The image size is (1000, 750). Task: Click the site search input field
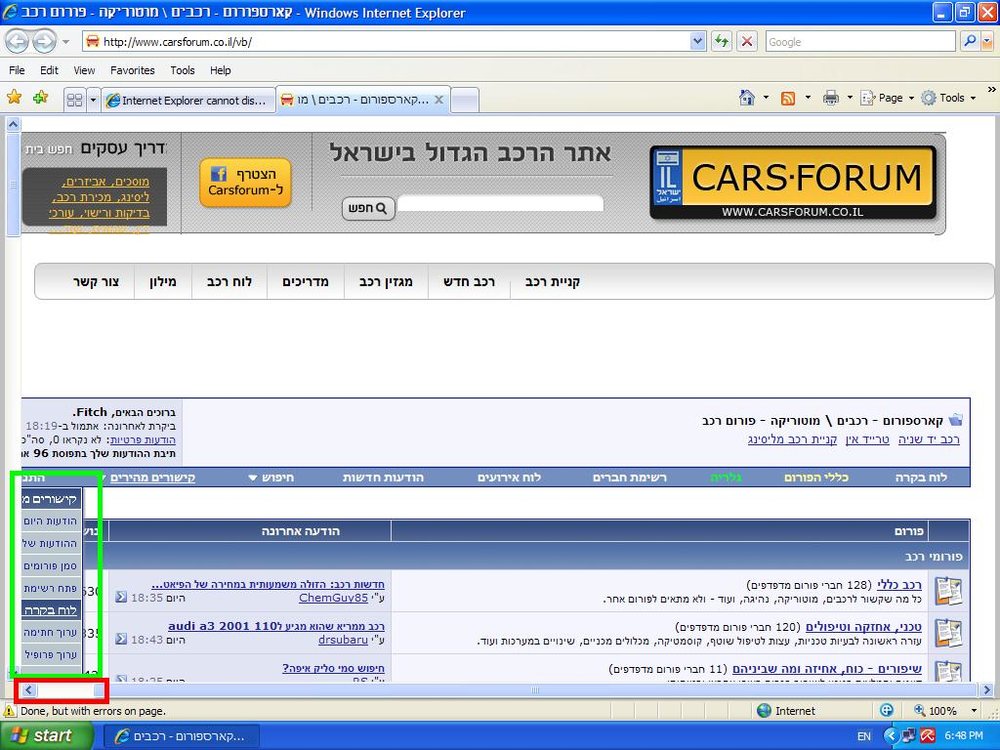pyautogui.click(x=500, y=203)
